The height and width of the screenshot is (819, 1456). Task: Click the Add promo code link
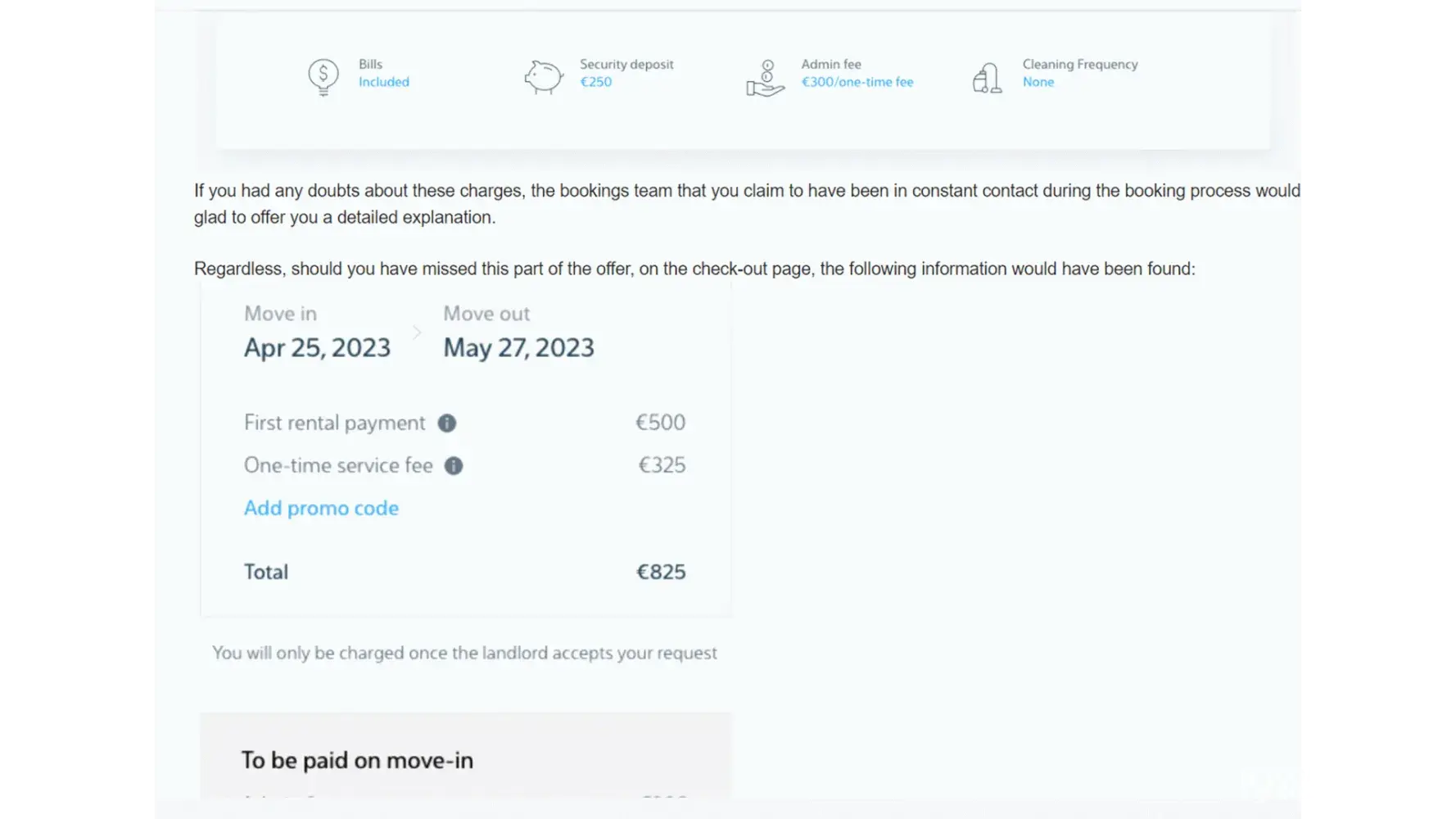321,509
